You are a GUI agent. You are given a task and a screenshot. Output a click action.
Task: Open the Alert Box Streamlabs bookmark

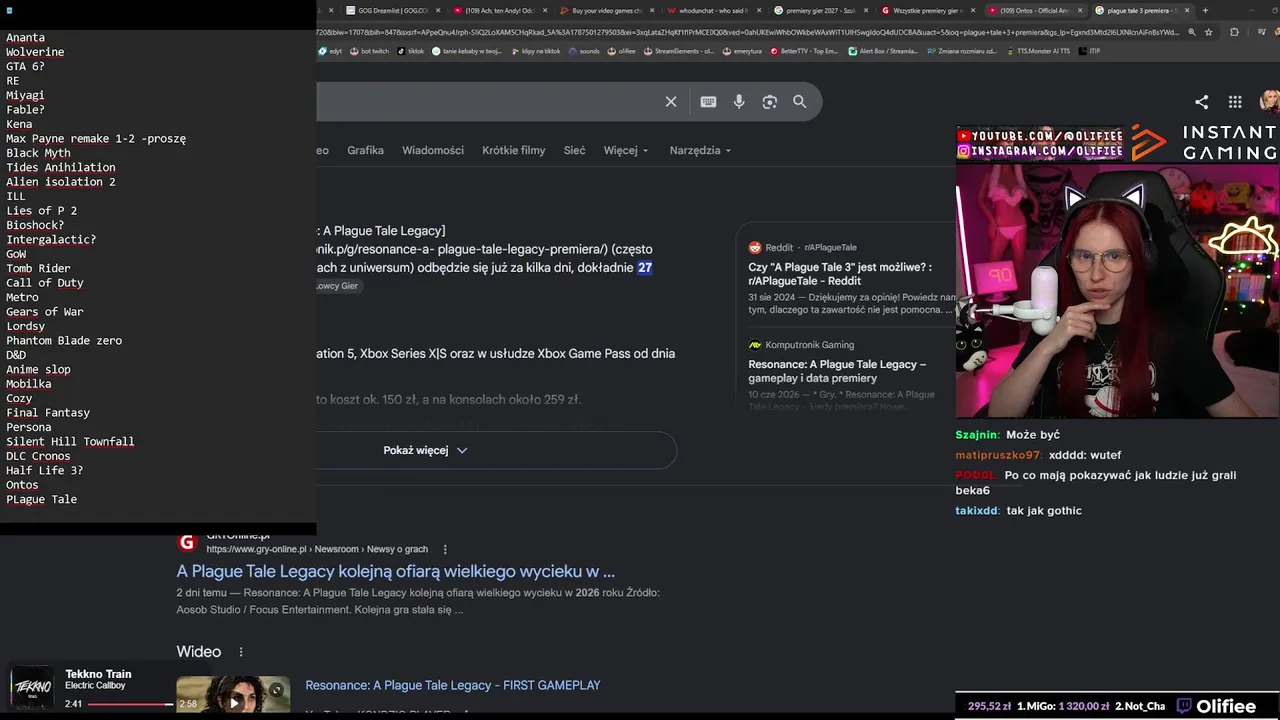tap(883, 51)
